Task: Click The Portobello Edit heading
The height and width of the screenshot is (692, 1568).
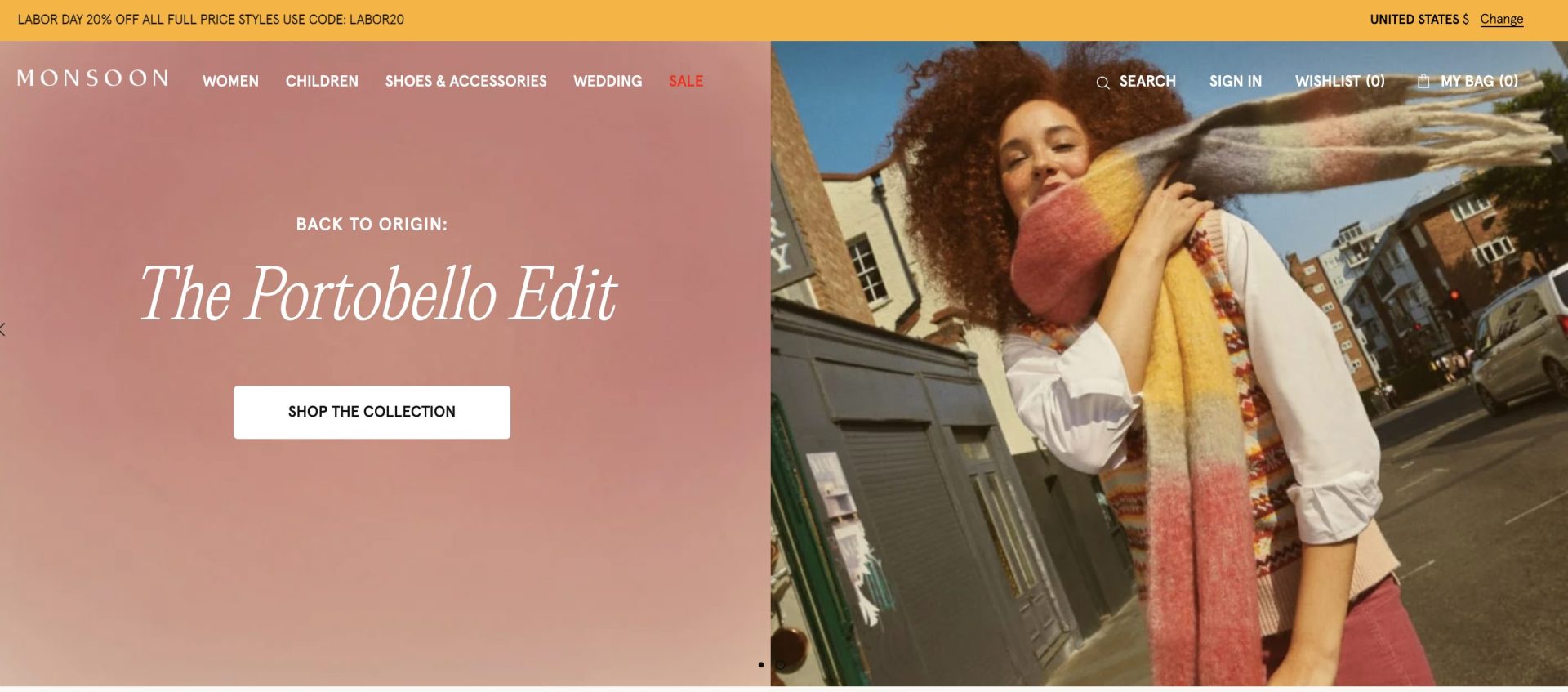Action: tap(378, 292)
